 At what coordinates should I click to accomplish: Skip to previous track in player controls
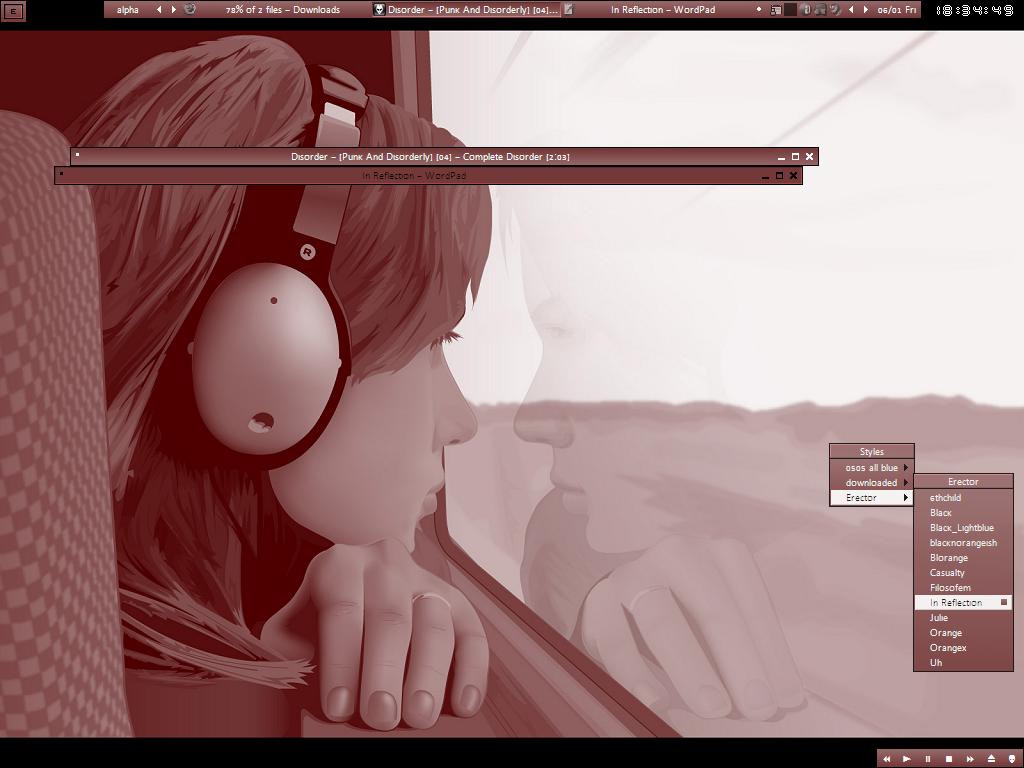click(x=886, y=759)
